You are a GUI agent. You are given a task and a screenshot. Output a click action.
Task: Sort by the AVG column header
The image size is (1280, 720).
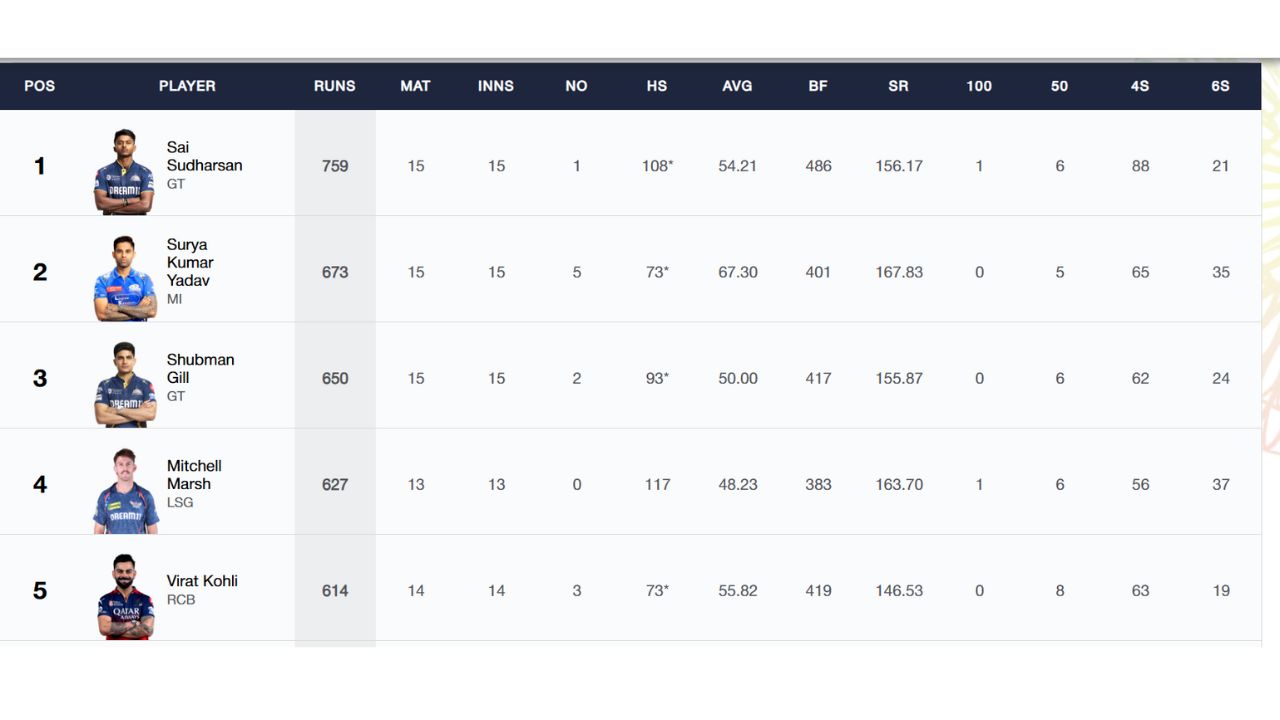737,86
